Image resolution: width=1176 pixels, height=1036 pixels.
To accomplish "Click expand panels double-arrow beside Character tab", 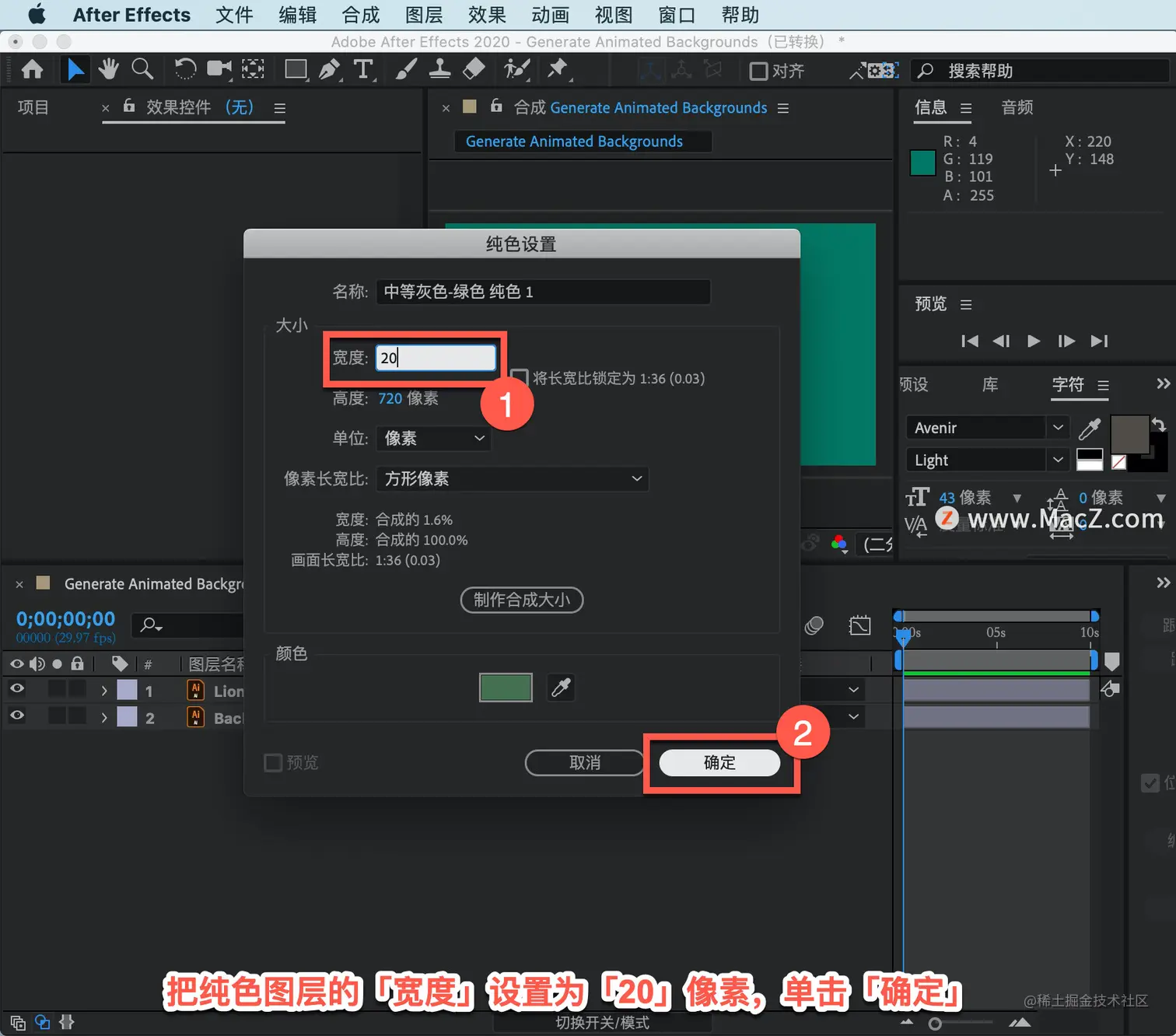I will 1163,383.
